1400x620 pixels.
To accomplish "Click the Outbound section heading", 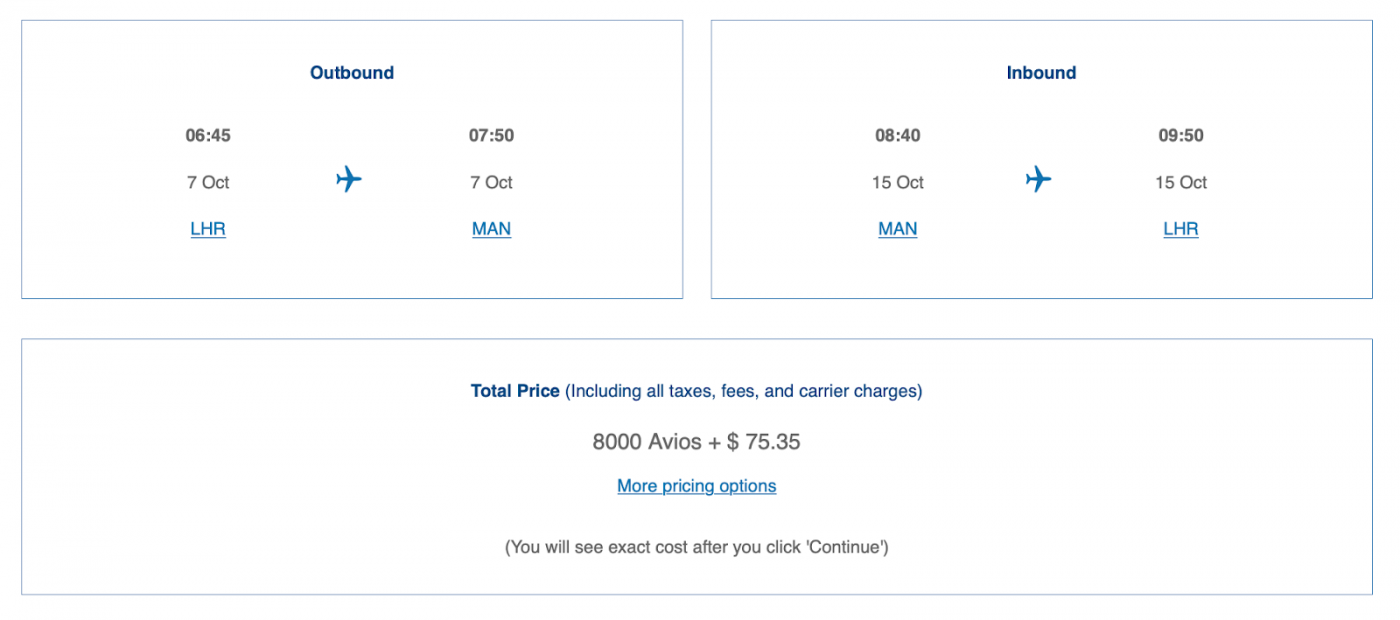I will tap(352, 73).
